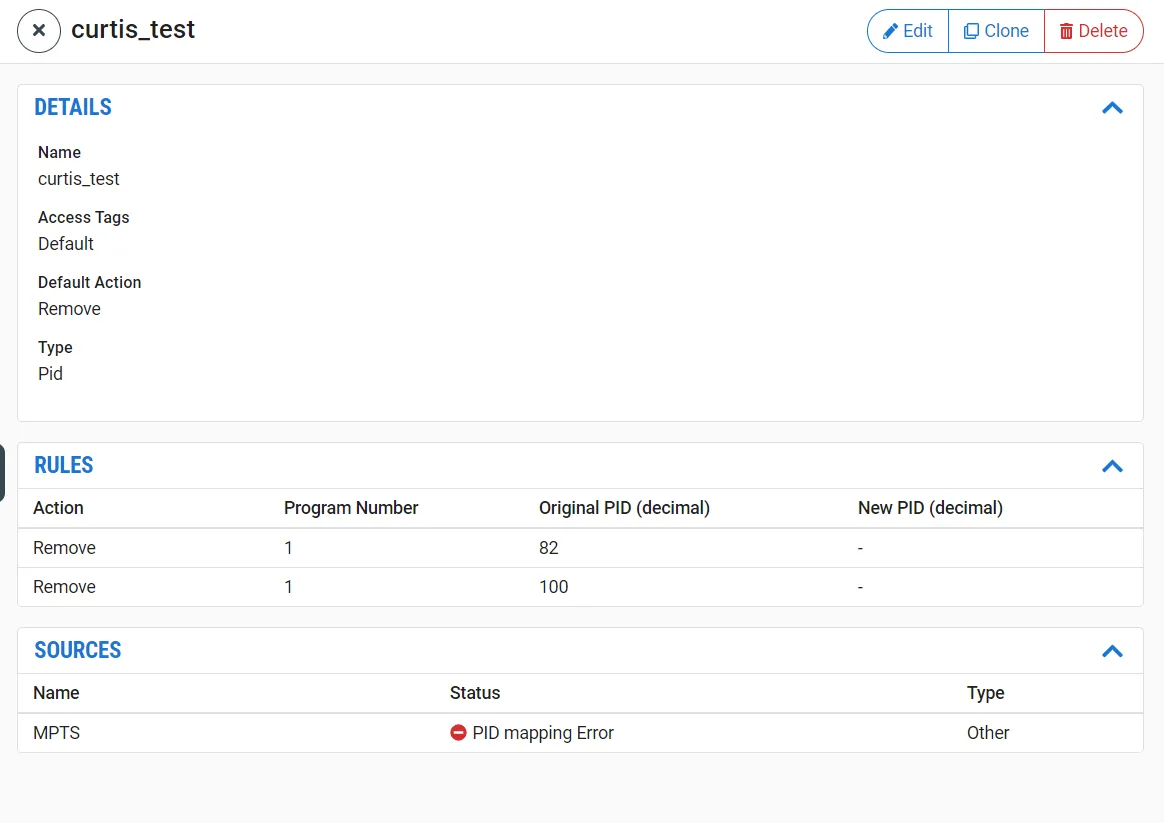This screenshot has width=1164, height=823.
Task: Click the Original PID (decimal) column header
Action: pyautogui.click(x=624, y=508)
